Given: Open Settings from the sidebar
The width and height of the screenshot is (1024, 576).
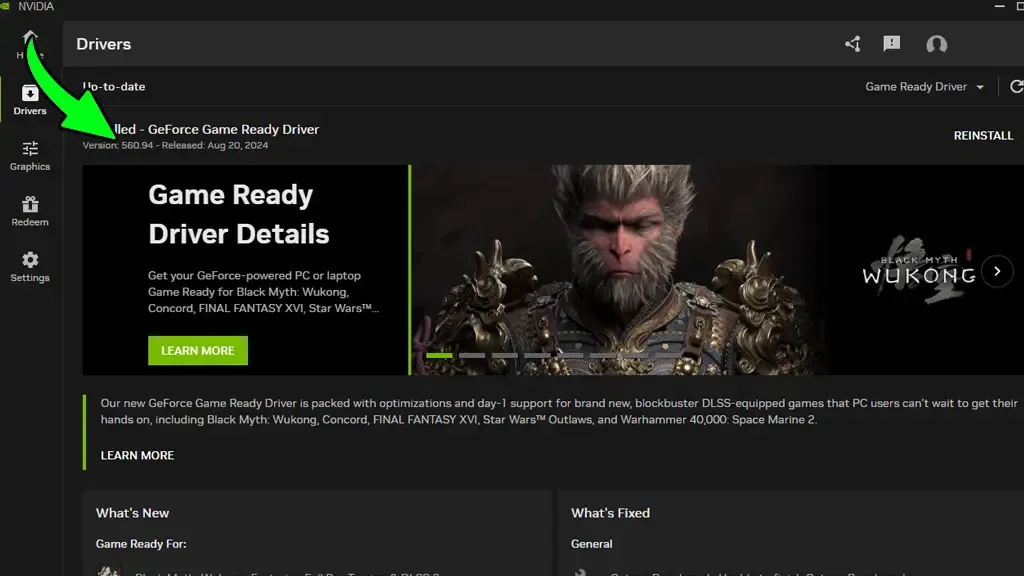Looking at the screenshot, I should pyautogui.click(x=30, y=267).
